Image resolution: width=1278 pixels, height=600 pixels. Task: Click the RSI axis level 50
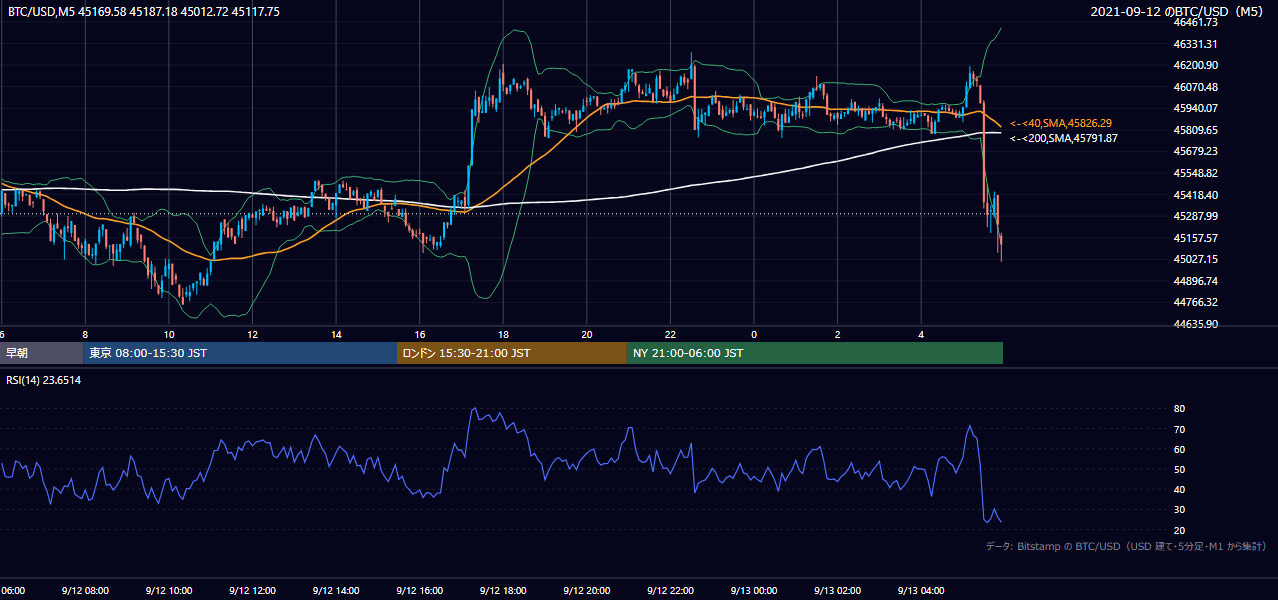pyautogui.click(x=1179, y=469)
